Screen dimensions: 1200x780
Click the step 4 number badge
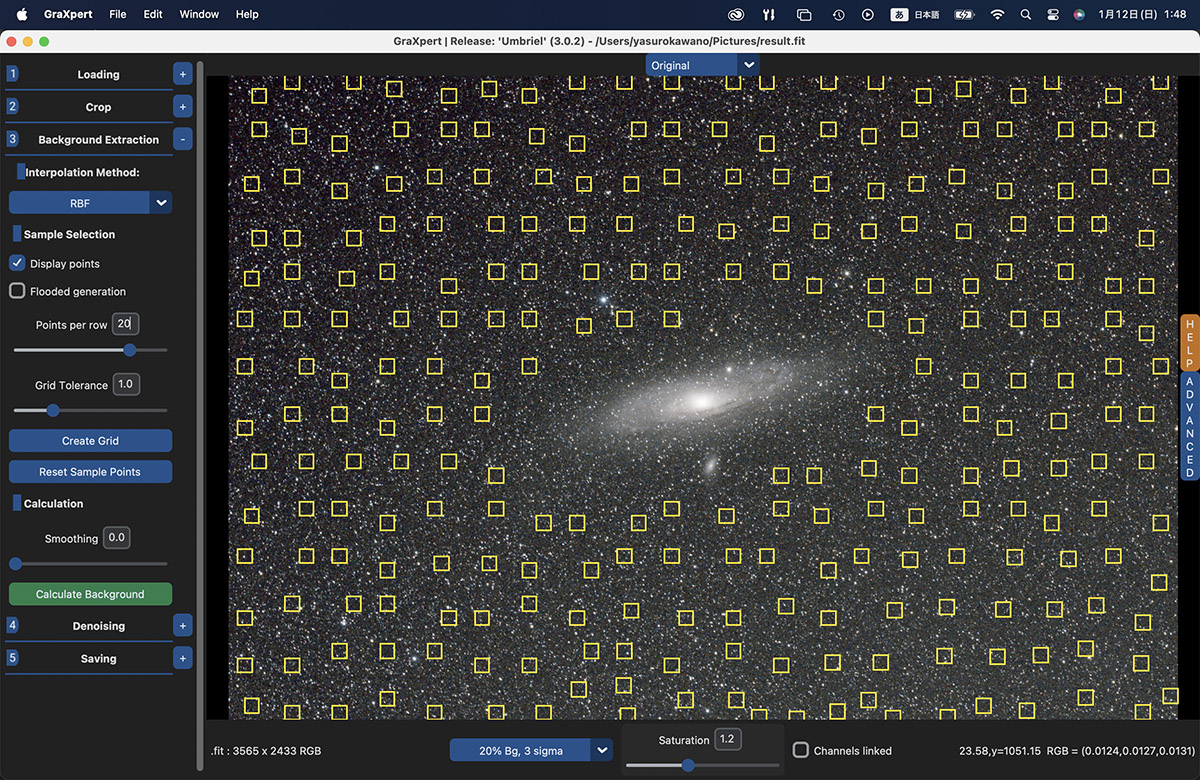pyautogui.click(x=12, y=625)
